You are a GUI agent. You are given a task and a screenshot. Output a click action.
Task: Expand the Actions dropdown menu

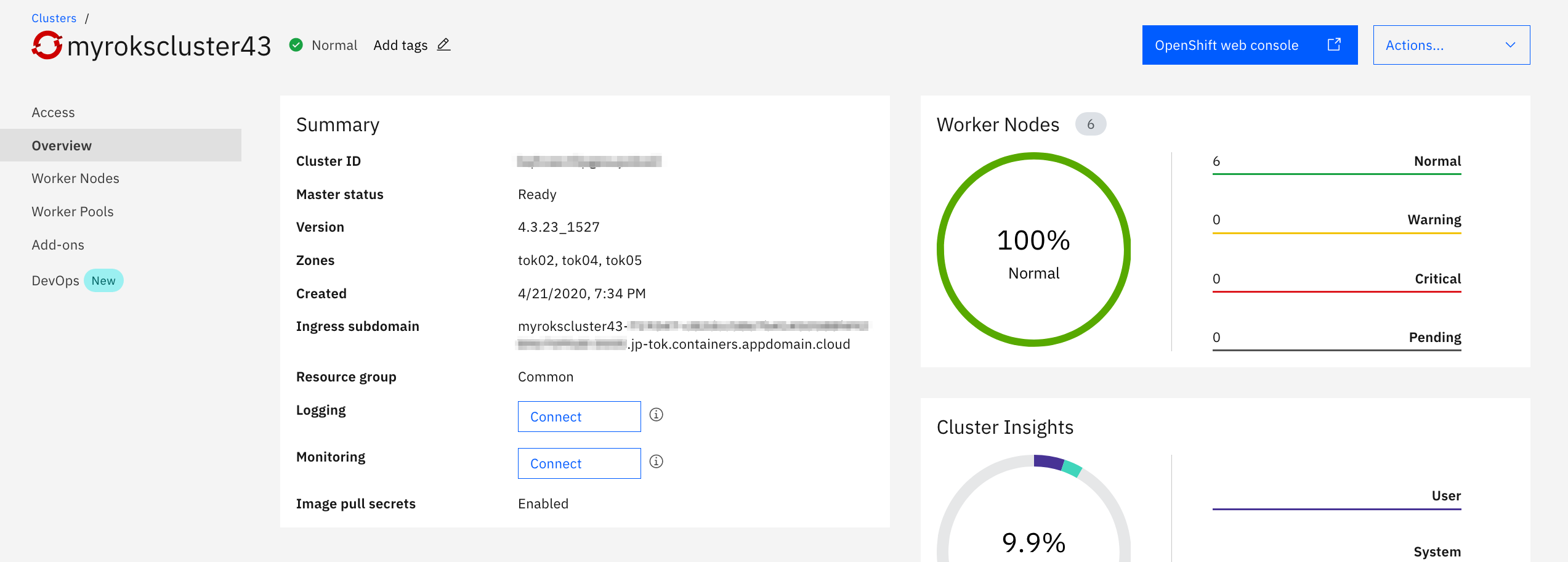[1452, 45]
